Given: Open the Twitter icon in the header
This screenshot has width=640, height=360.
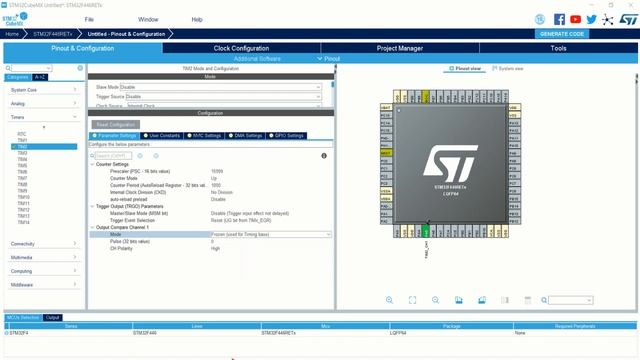Looking at the screenshot, I should 591,19.
